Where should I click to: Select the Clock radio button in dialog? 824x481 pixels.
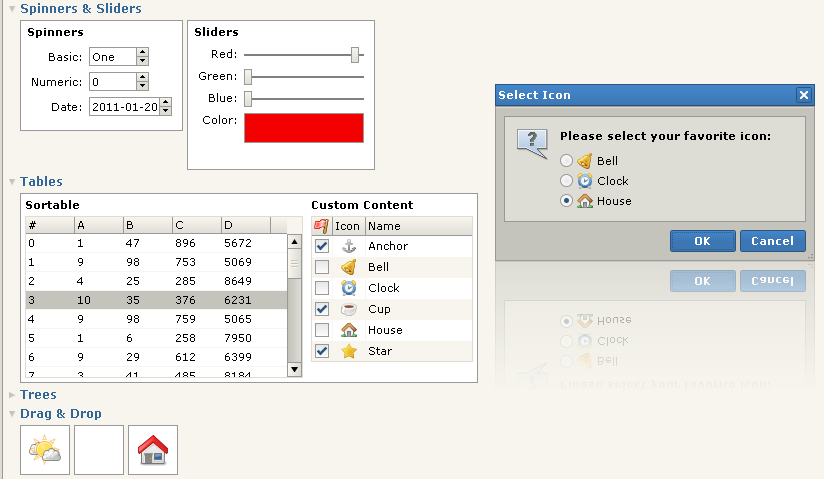566,181
